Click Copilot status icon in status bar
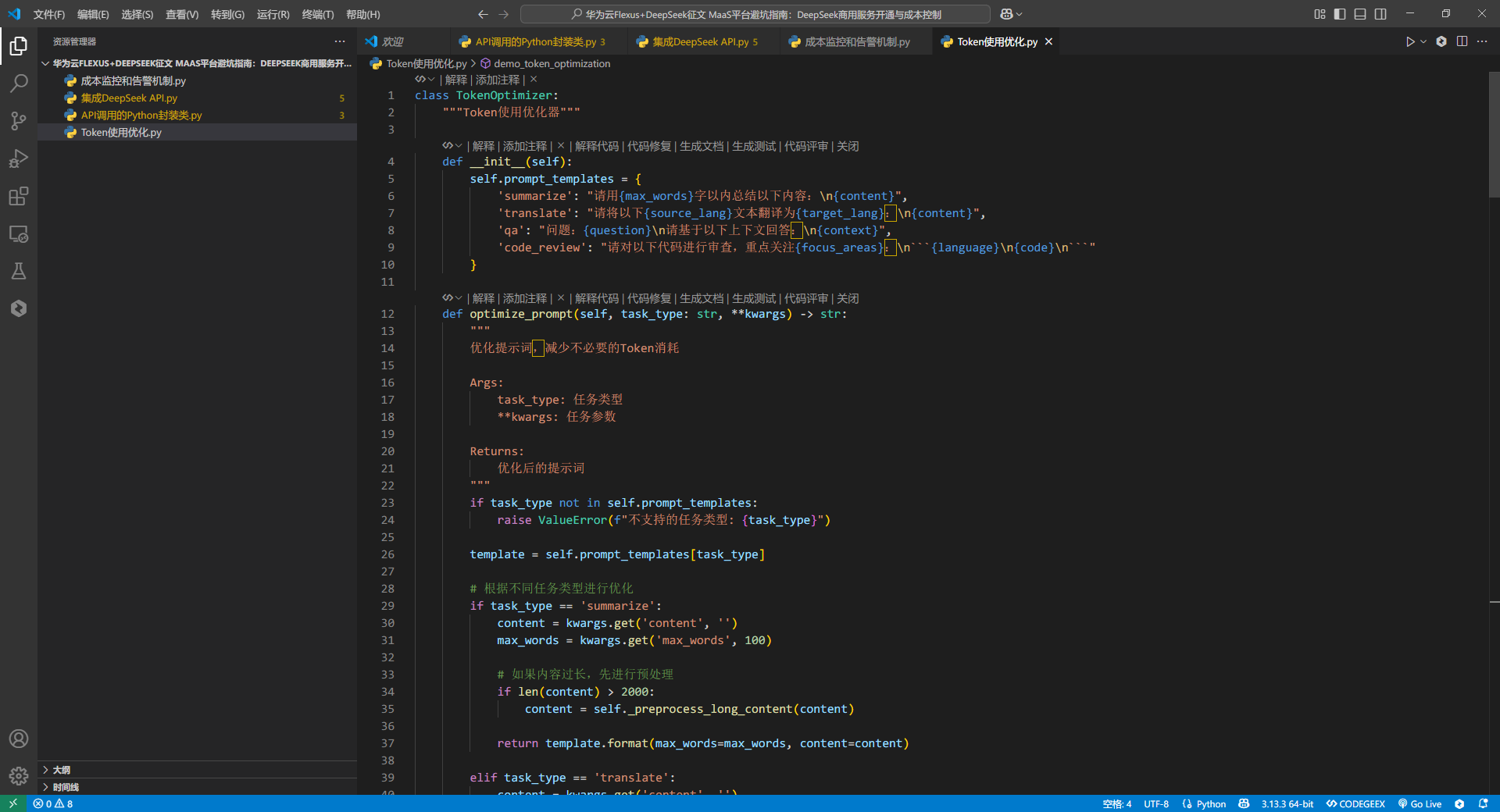Viewport: 1500px width, 812px height. pyautogui.click(x=1244, y=803)
